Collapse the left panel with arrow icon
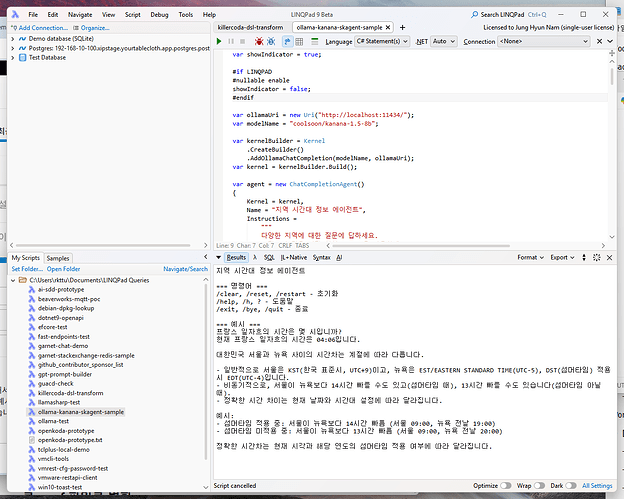 coord(206,257)
